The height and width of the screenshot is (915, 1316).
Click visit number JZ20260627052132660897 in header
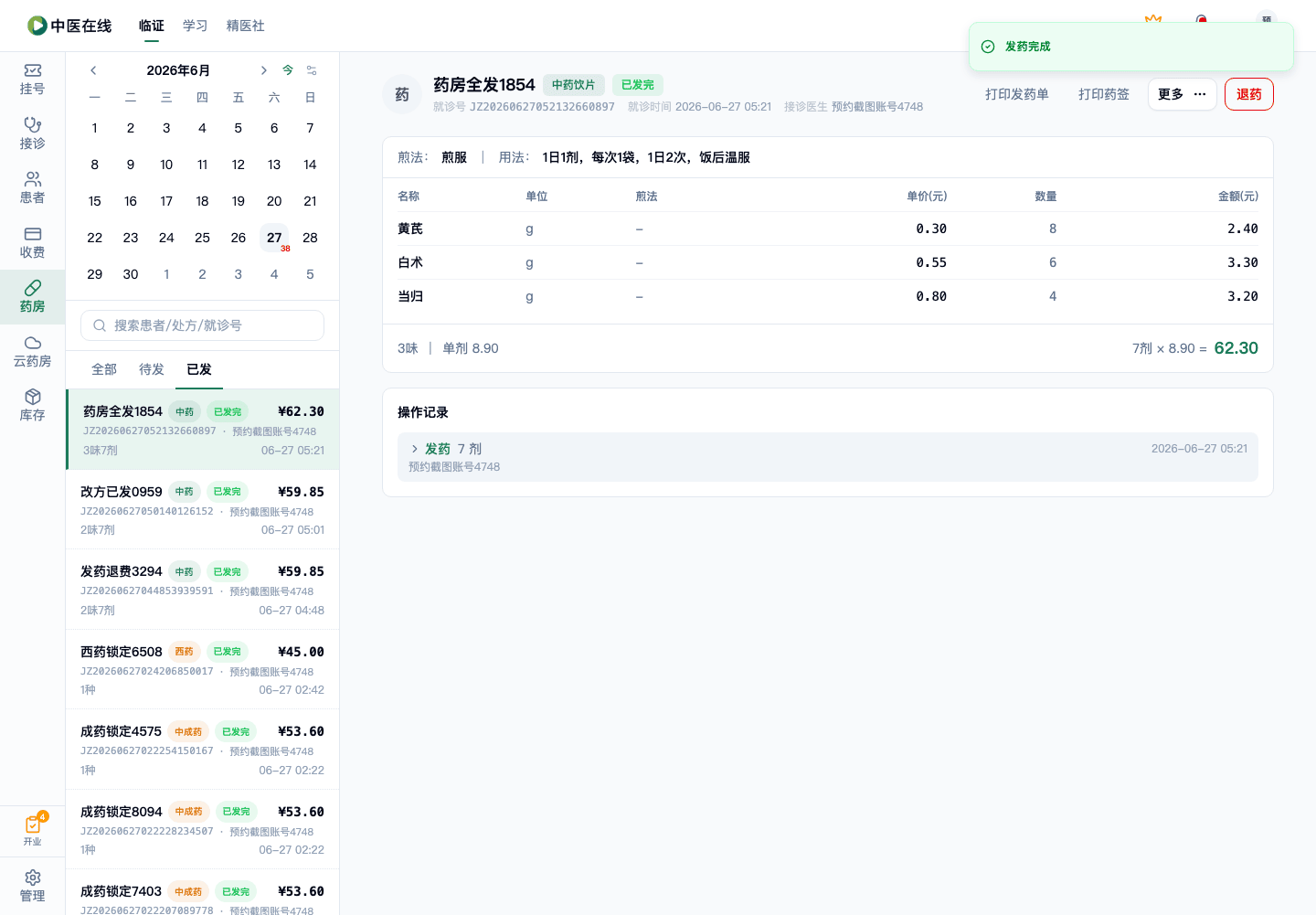542,107
